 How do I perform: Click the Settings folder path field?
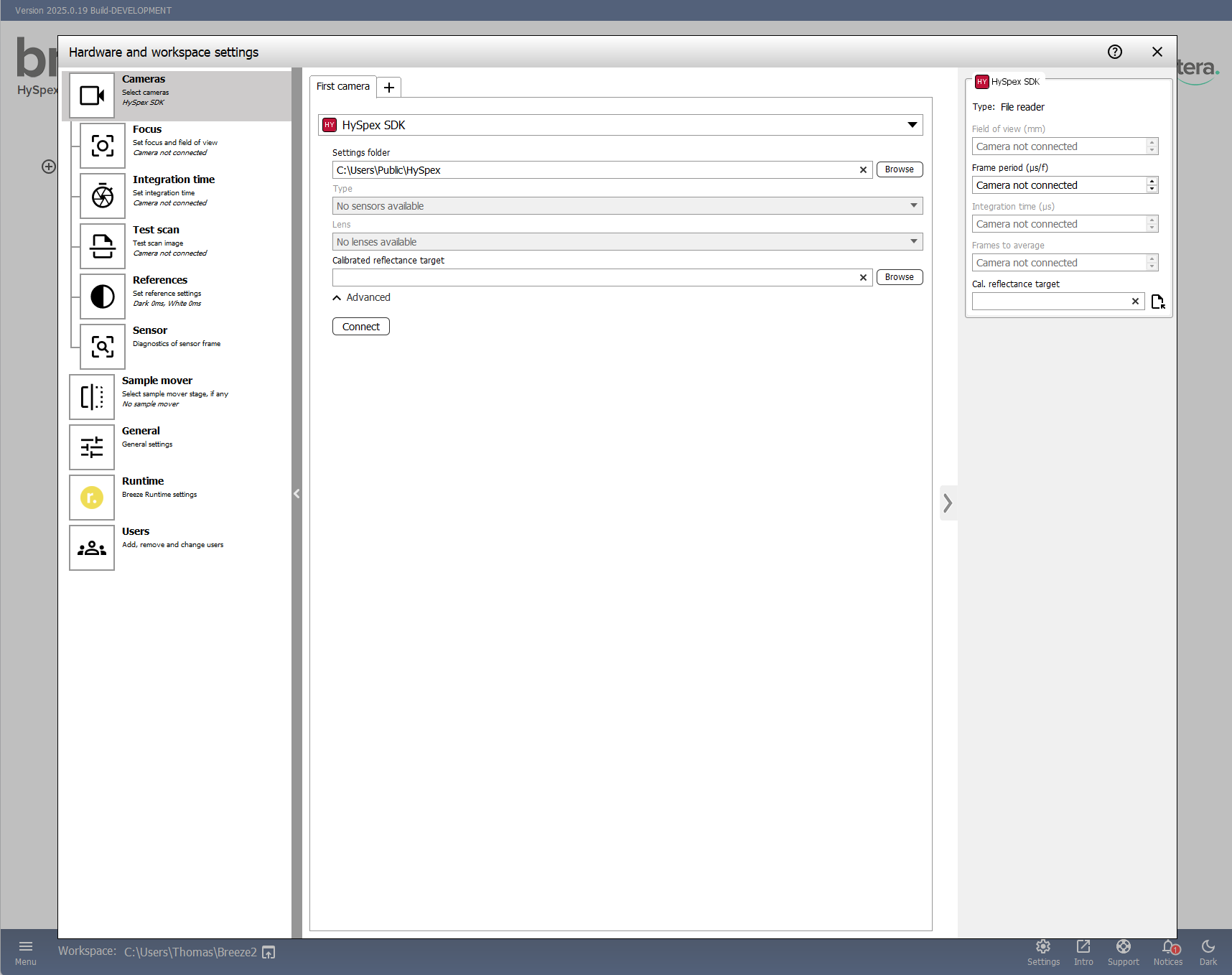(594, 170)
